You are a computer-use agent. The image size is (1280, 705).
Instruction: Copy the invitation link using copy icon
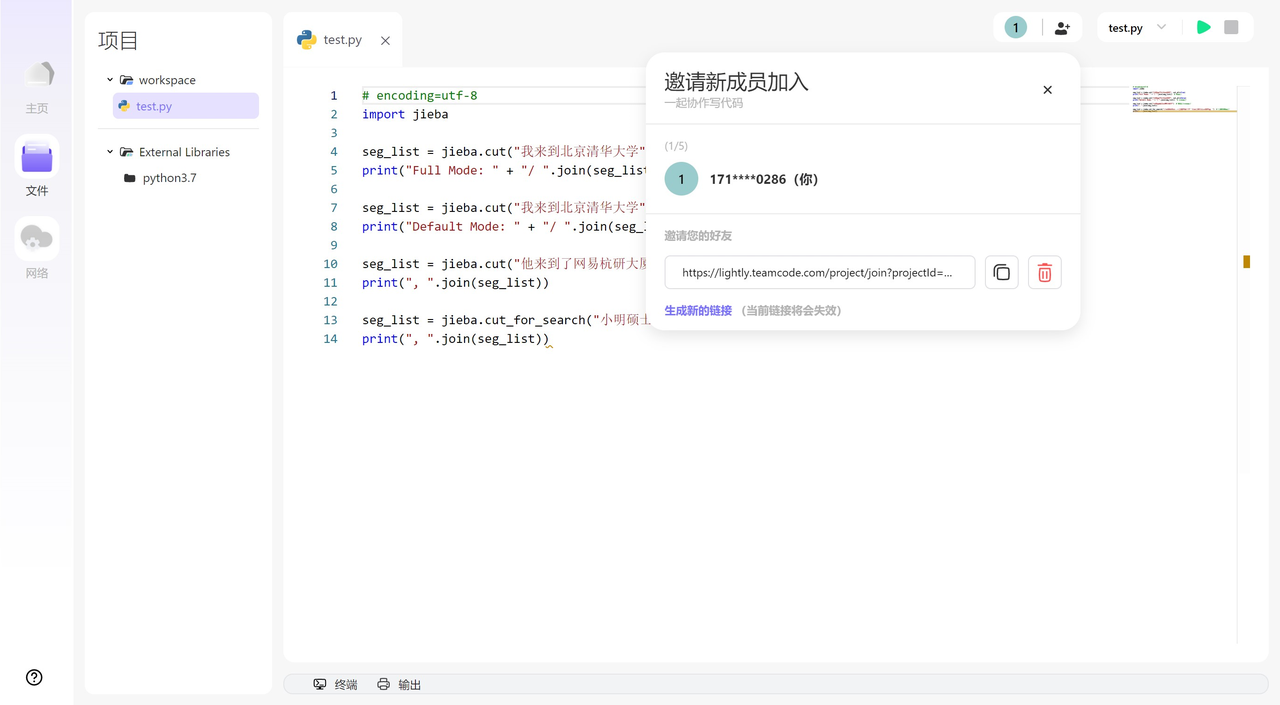(x=1001, y=272)
